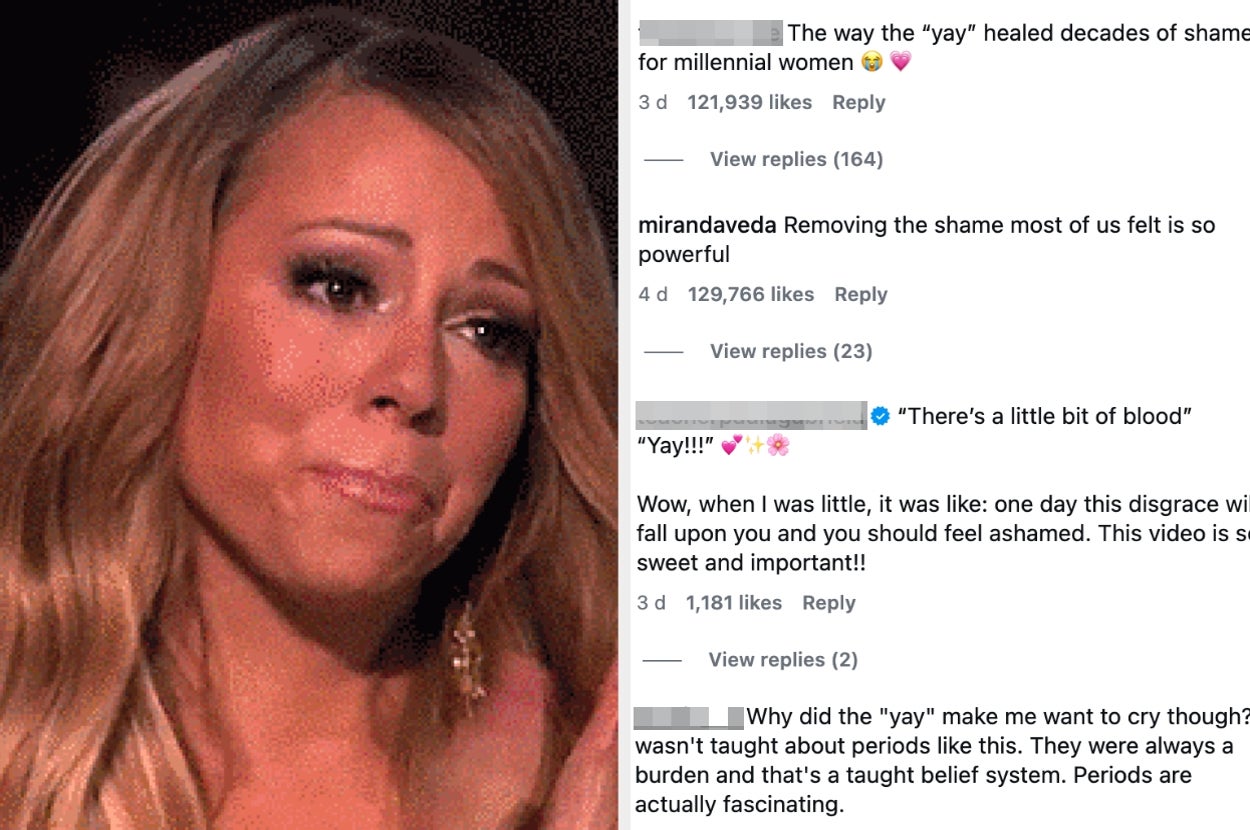
Task: Click blurred verified username beside badge
Action: pos(751,414)
